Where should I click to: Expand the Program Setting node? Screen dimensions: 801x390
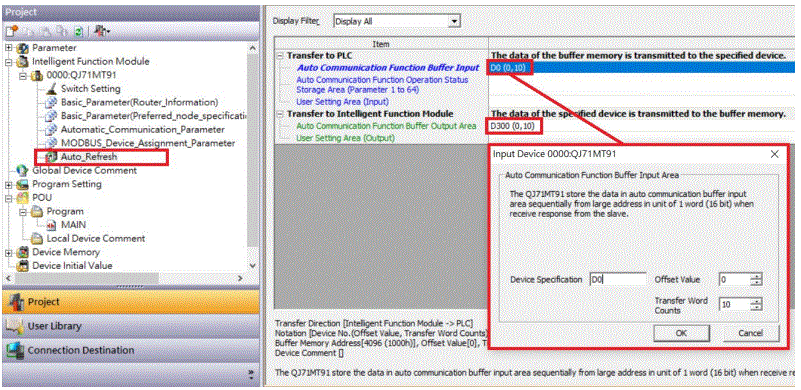9,184
